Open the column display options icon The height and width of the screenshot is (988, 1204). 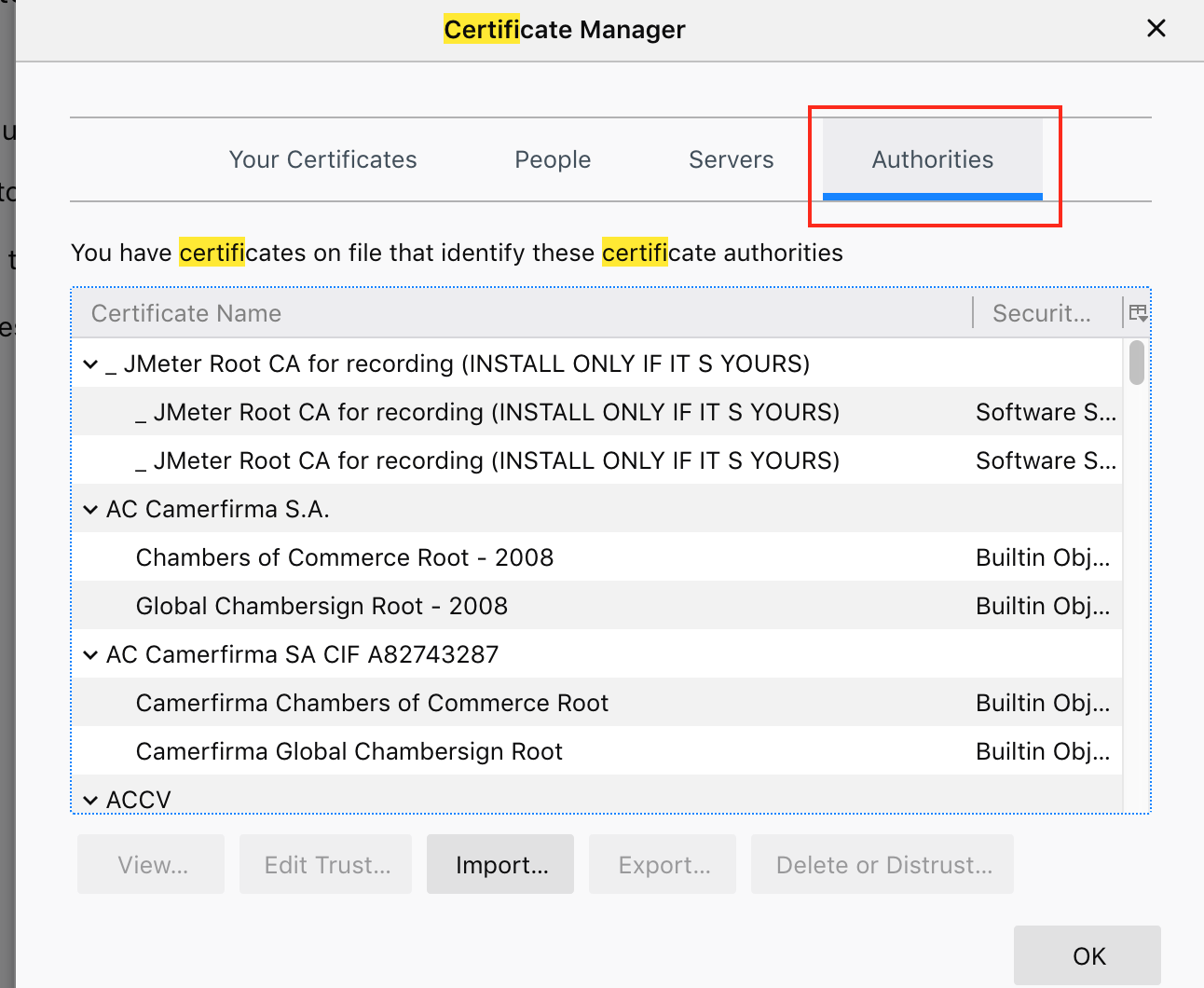1138,312
